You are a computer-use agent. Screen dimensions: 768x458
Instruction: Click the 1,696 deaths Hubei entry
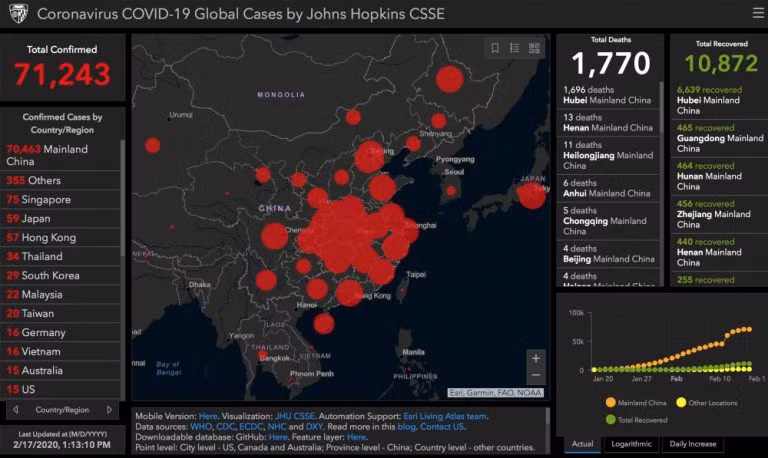tap(608, 95)
